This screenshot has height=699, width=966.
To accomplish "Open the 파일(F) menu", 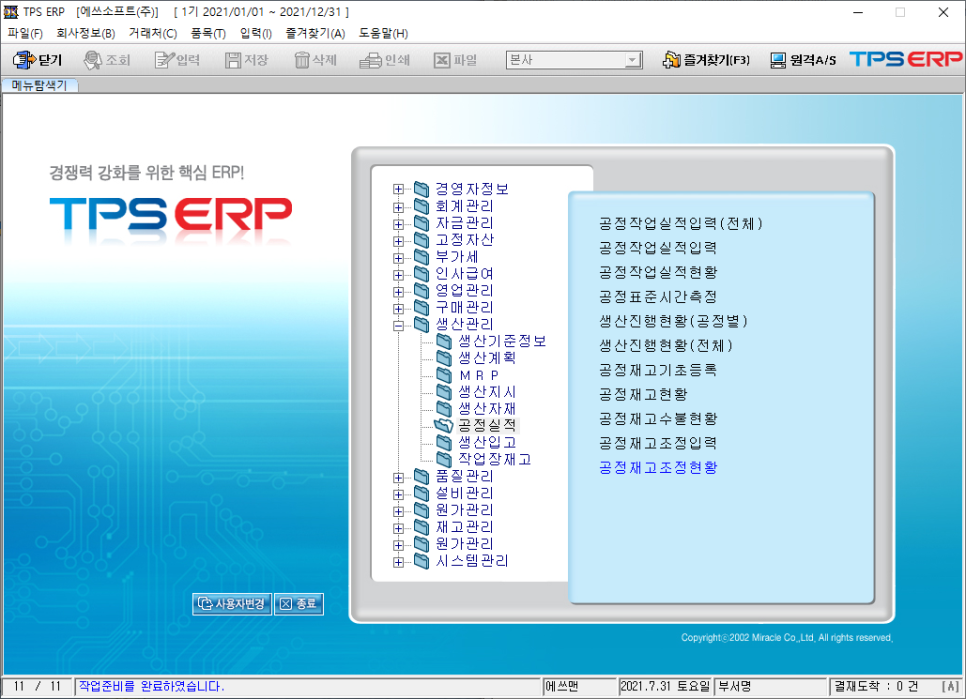I will click(x=25, y=33).
